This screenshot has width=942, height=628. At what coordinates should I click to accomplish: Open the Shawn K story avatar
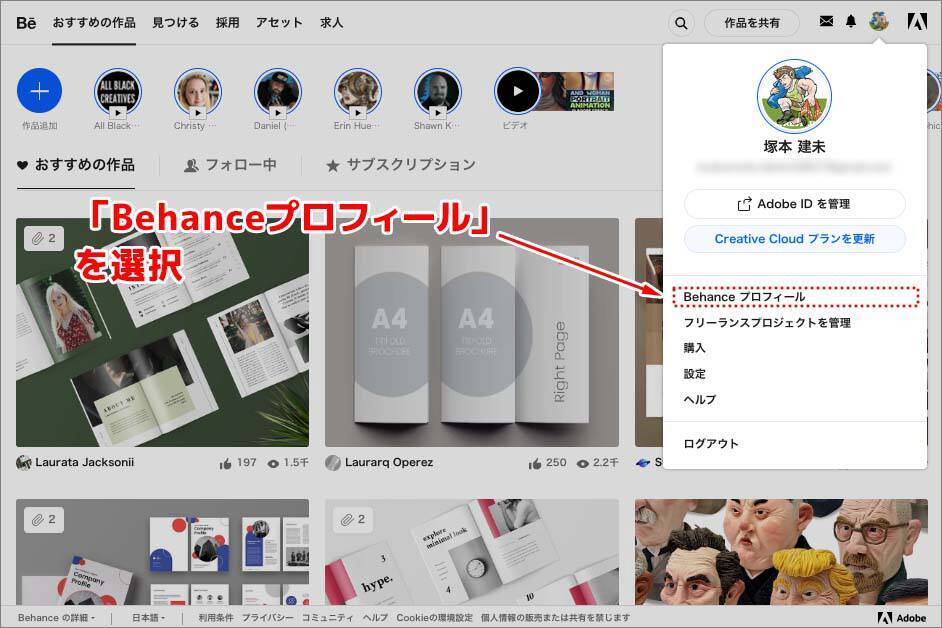click(x=437, y=92)
